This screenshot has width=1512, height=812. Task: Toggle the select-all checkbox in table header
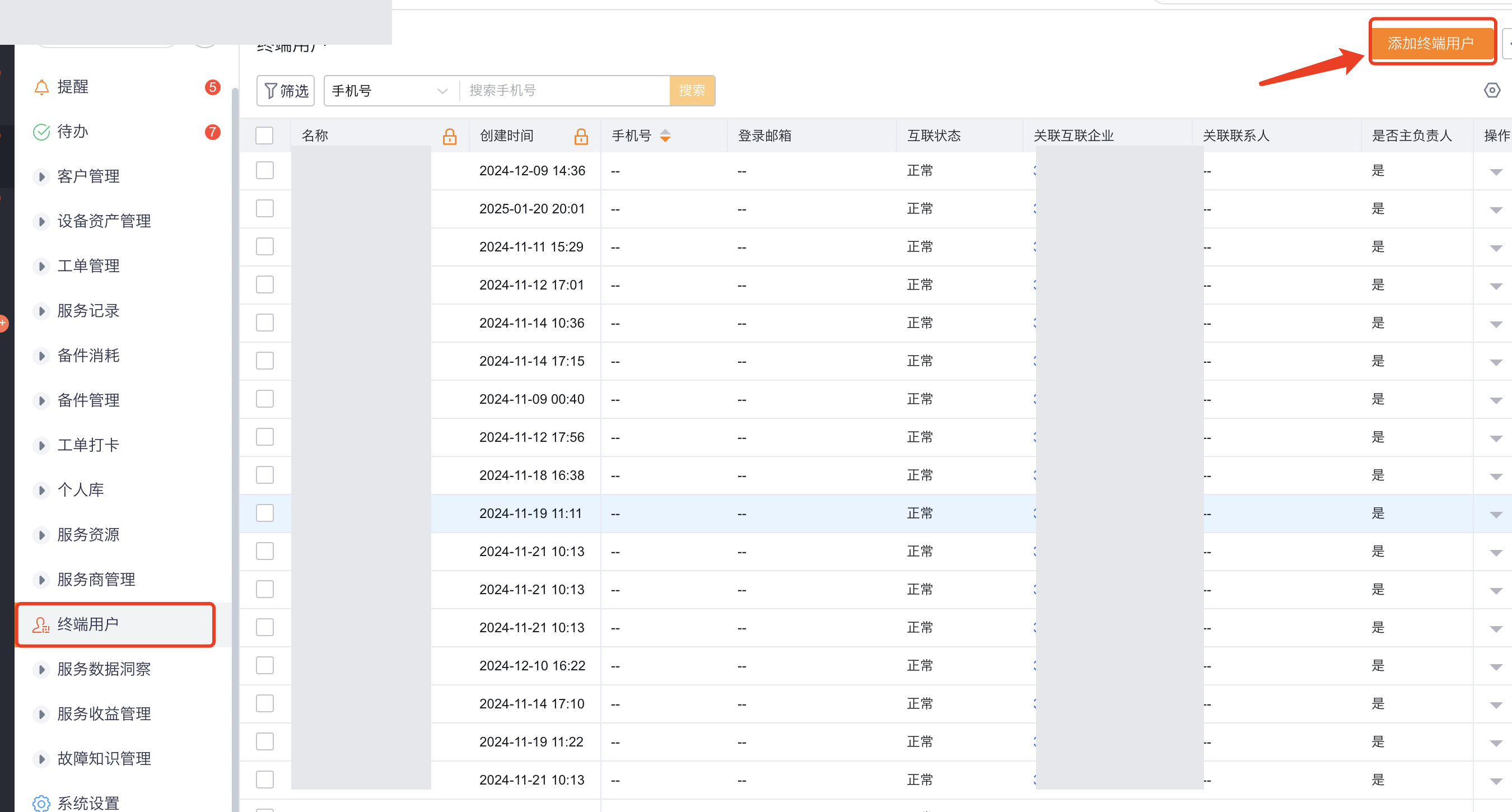click(265, 136)
